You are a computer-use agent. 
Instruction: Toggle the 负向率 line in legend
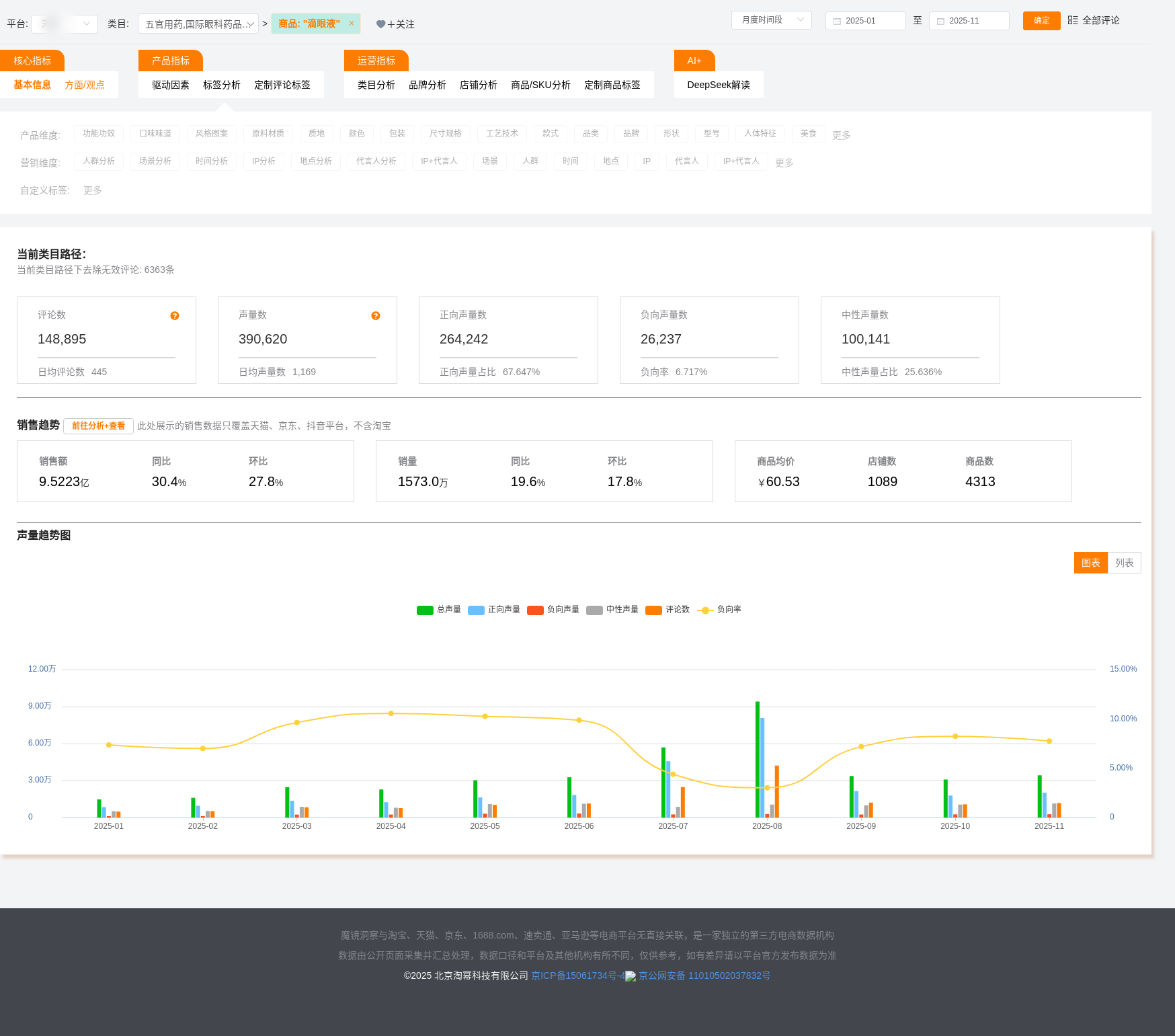(x=705, y=610)
